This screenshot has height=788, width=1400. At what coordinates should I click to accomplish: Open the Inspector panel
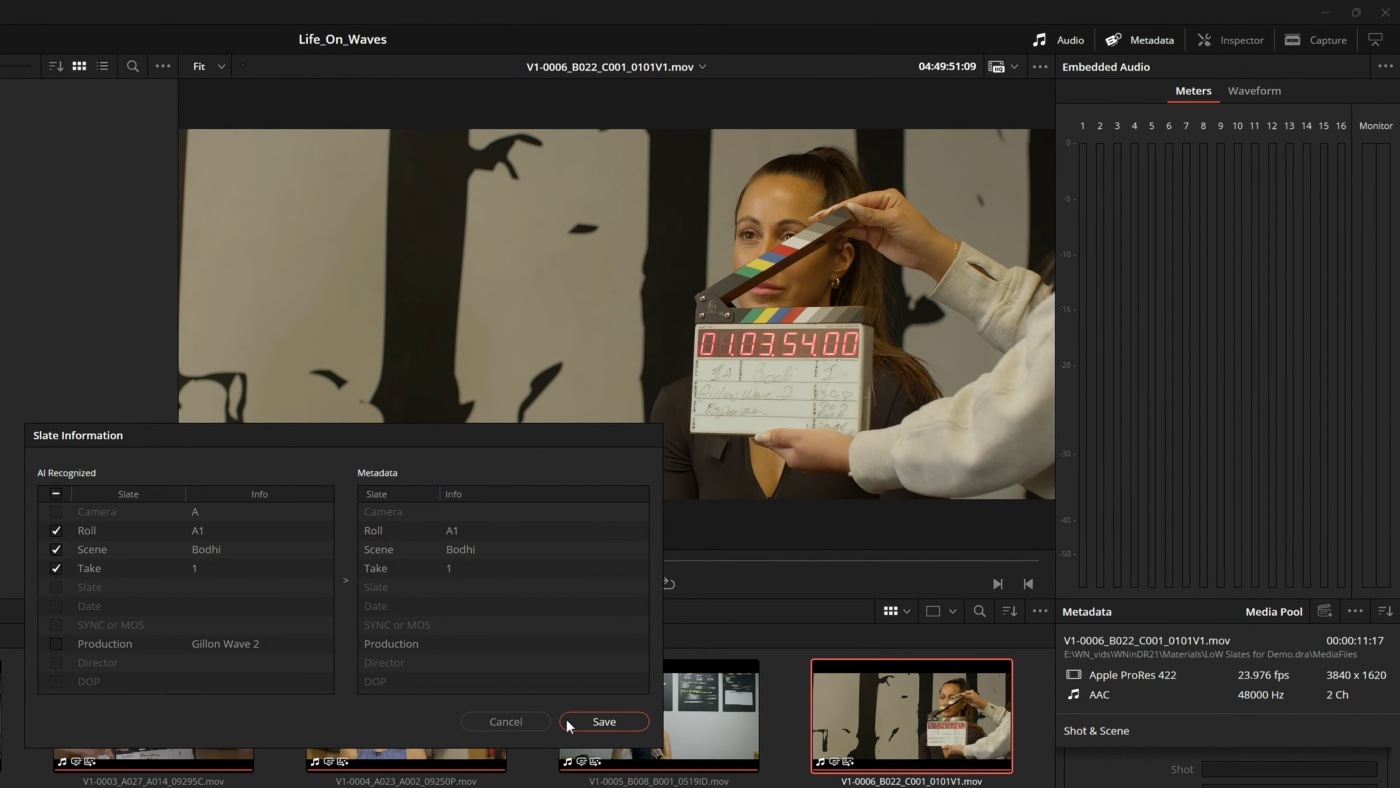coord(1230,40)
